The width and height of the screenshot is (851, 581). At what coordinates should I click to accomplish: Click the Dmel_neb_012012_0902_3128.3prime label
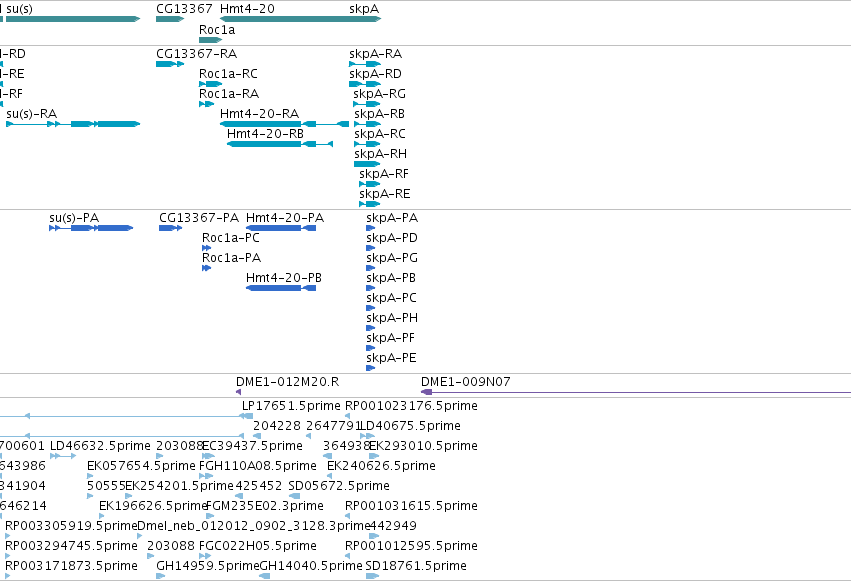pos(253,527)
